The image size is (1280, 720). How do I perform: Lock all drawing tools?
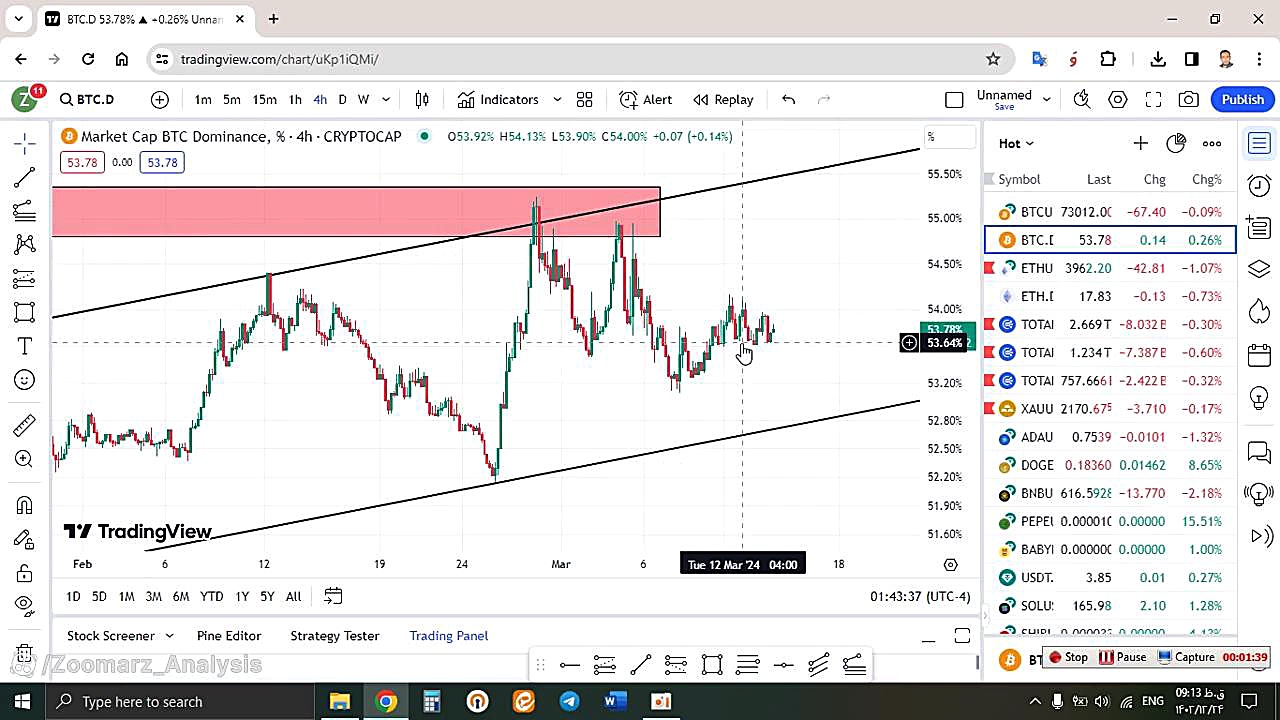point(25,573)
